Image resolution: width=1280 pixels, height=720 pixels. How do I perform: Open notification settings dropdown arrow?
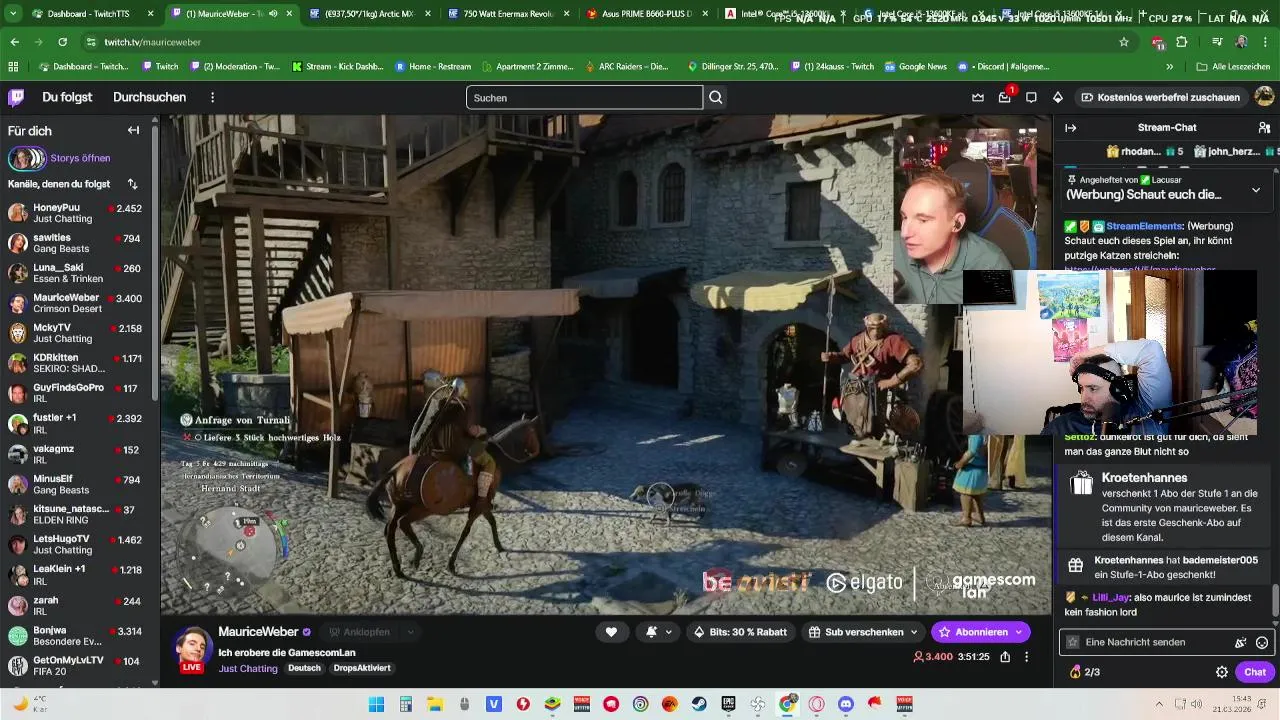(x=668, y=632)
